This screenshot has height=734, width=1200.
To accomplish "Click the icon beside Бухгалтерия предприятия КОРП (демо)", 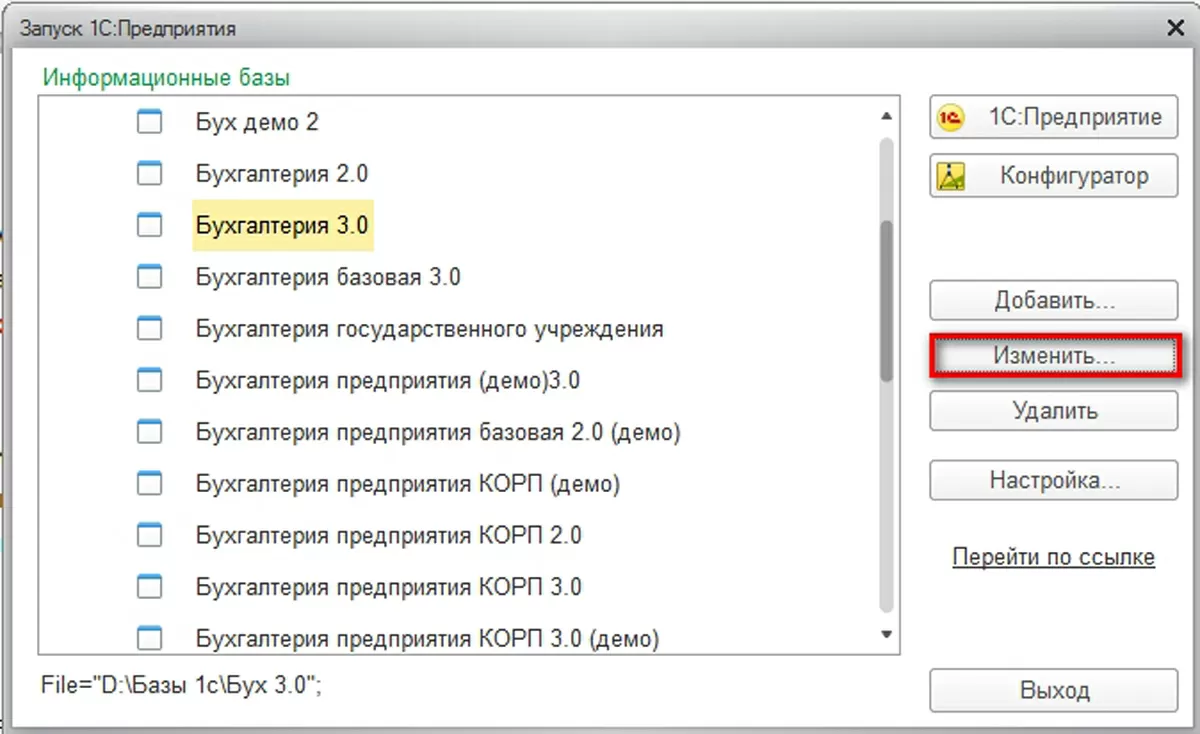I will click(x=149, y=484).
